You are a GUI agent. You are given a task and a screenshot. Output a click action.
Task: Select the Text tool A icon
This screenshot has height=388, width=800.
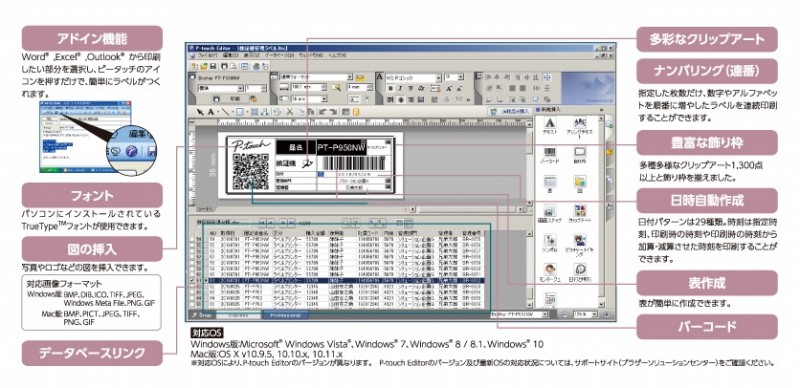(210, 111)
